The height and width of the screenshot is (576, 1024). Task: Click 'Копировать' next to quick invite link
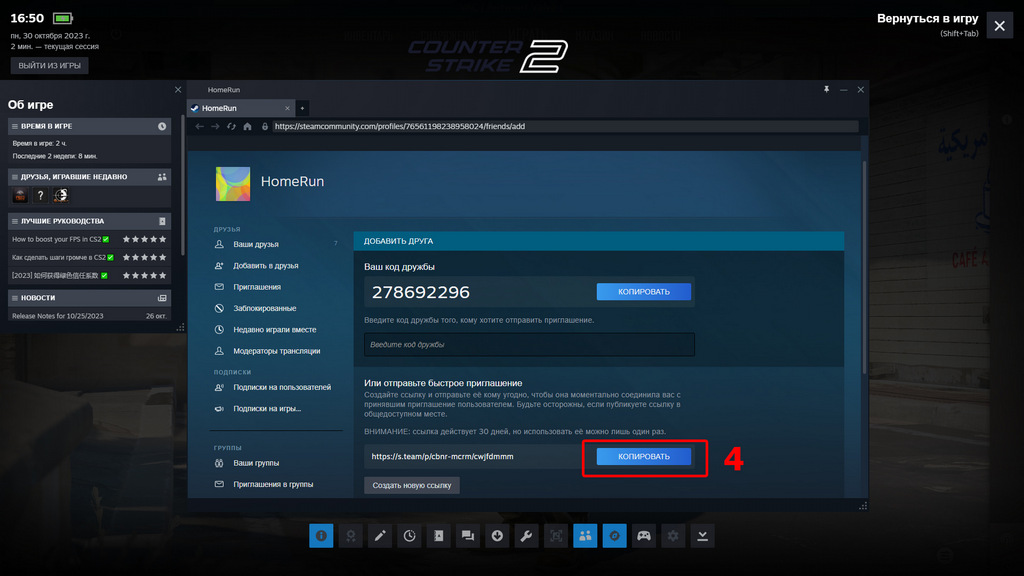(x=644, y=457)
